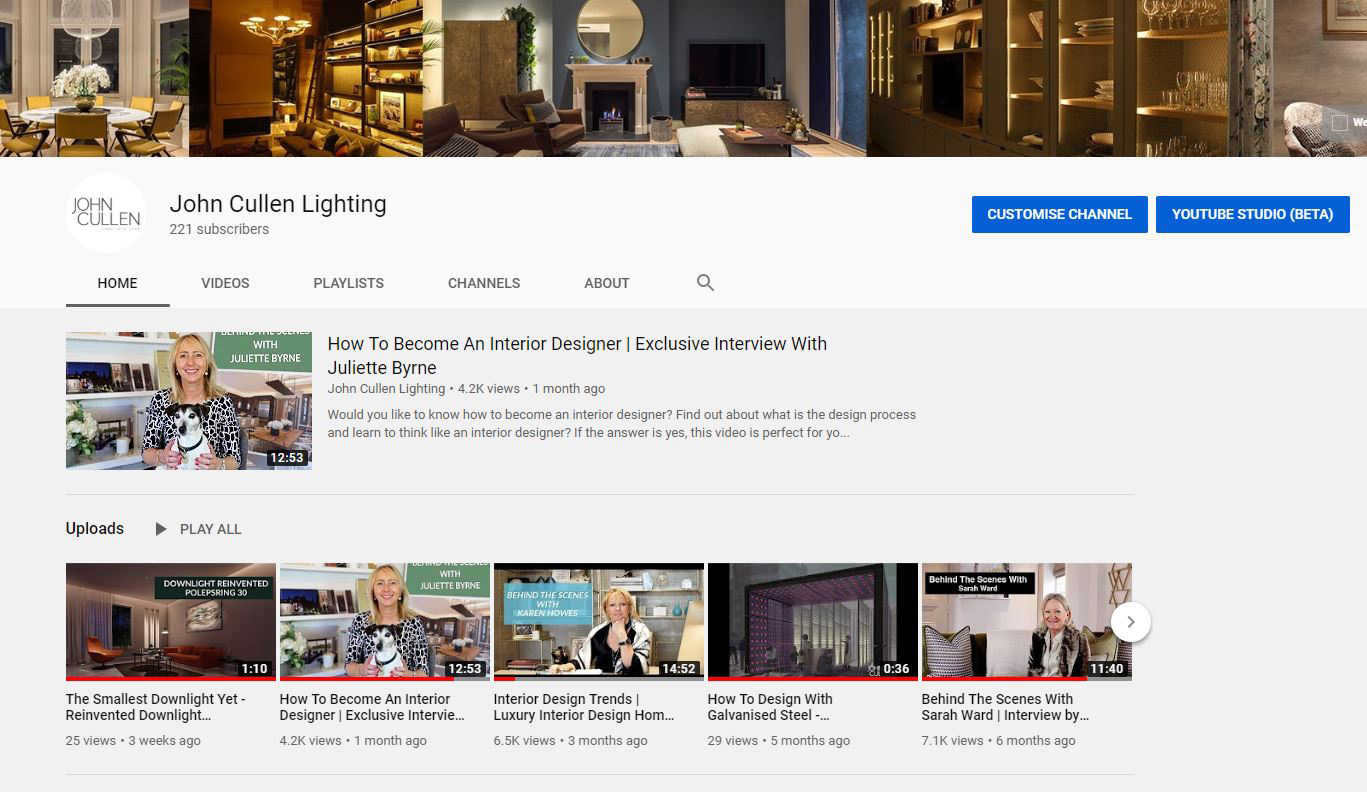Open the Sarah Ward interview thumbnail
This screenshot has height=792, width=1367.
coord(1027,622)
